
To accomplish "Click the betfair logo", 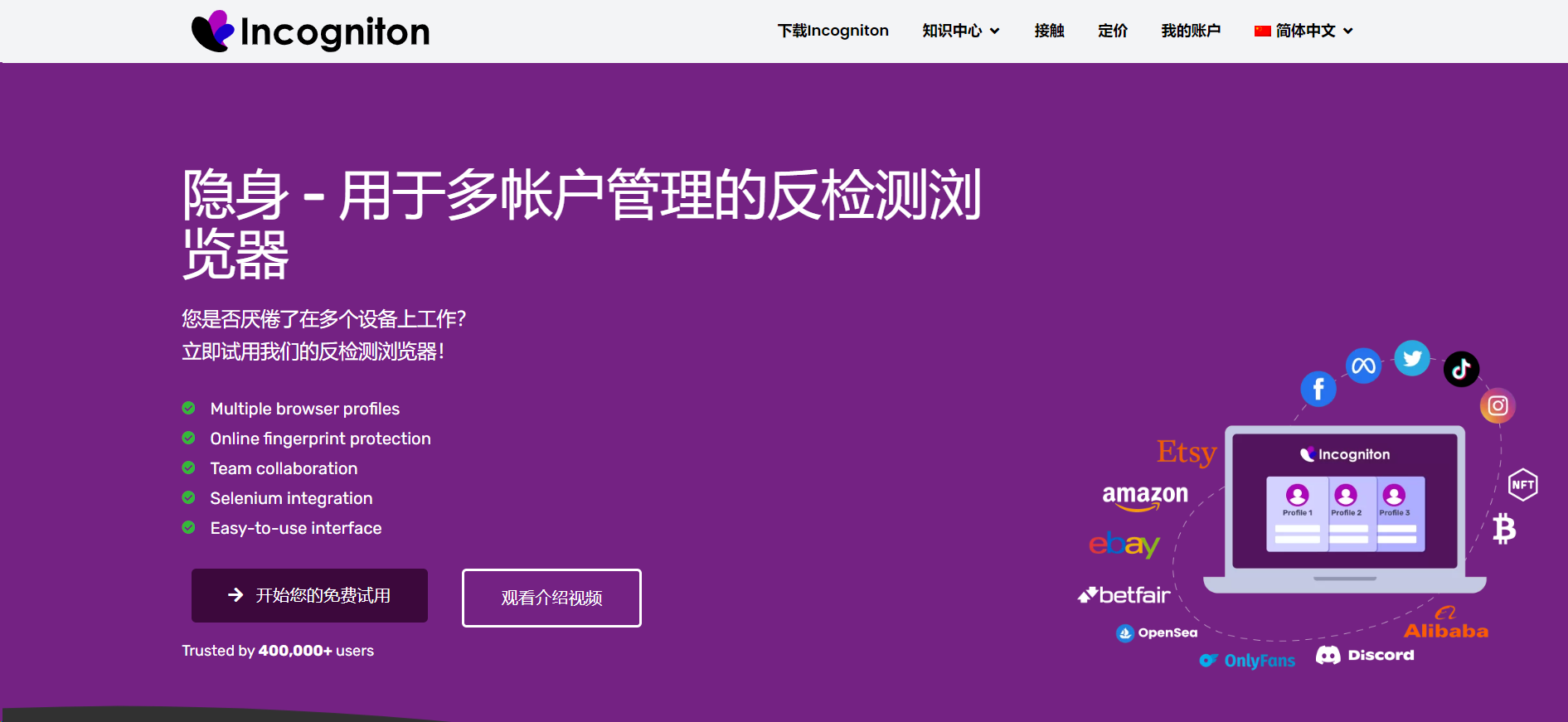I will coord(1124,595).
